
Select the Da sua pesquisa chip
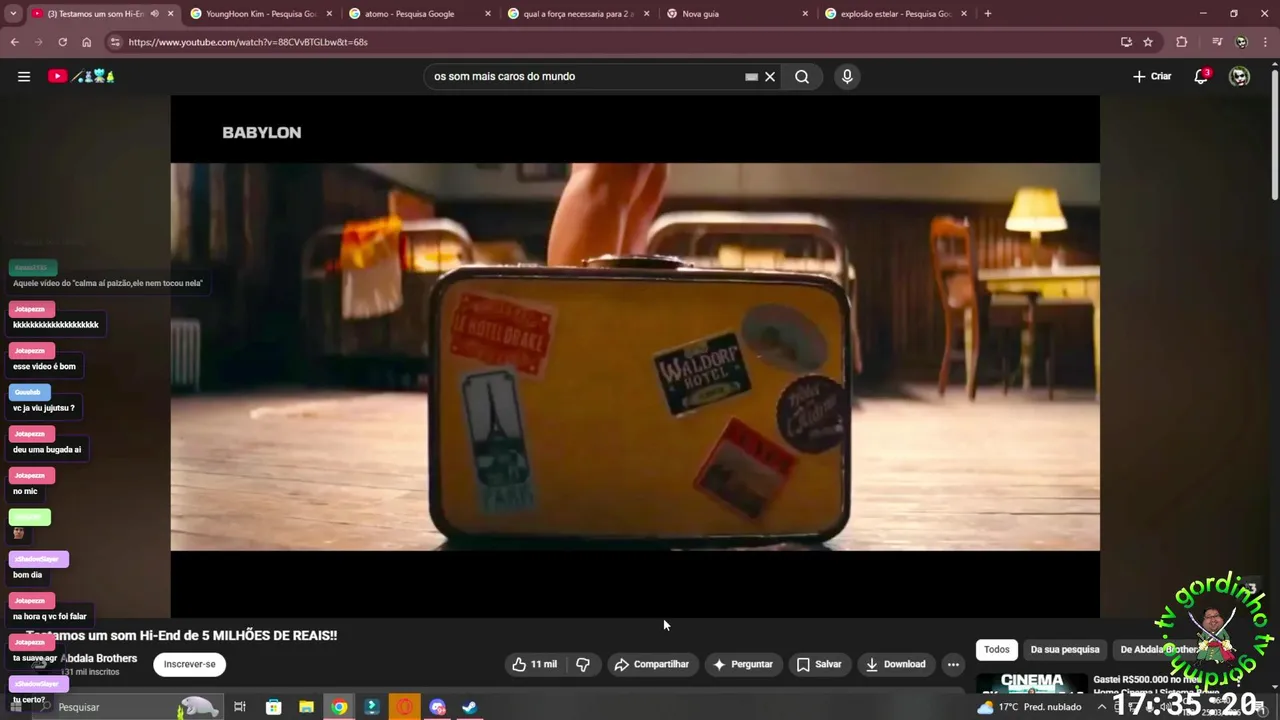(1065, 649)
